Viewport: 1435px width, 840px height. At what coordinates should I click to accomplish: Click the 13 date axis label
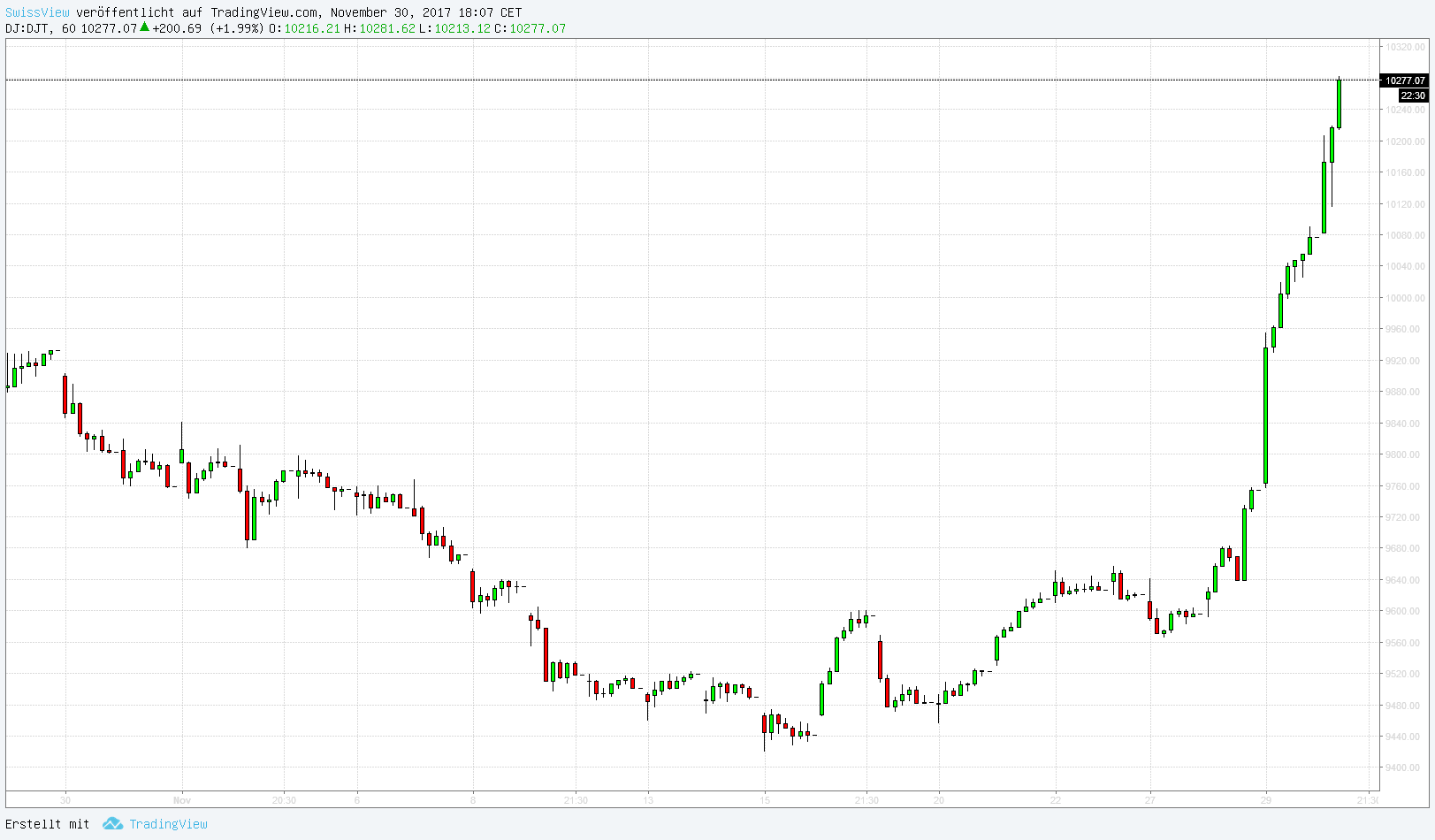[648, 800]
